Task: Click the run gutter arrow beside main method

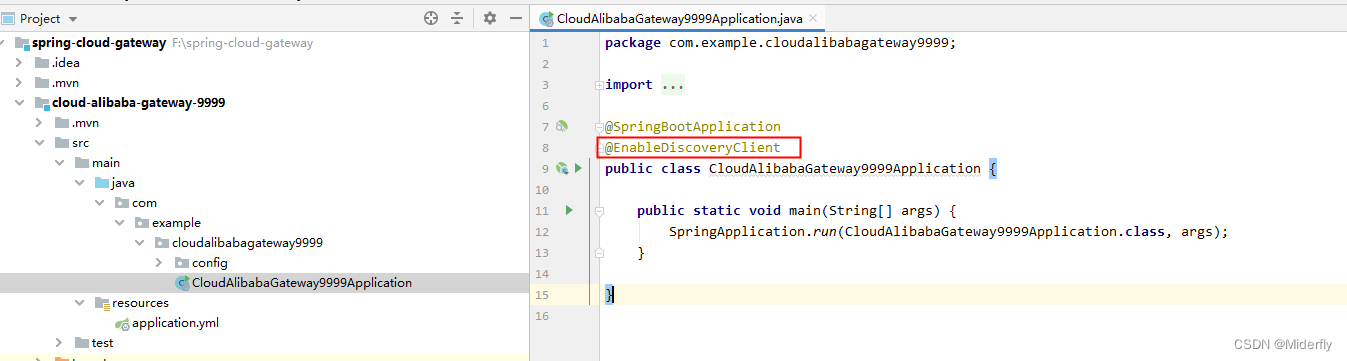Action: pyautogui.click(x=568, y=211)
